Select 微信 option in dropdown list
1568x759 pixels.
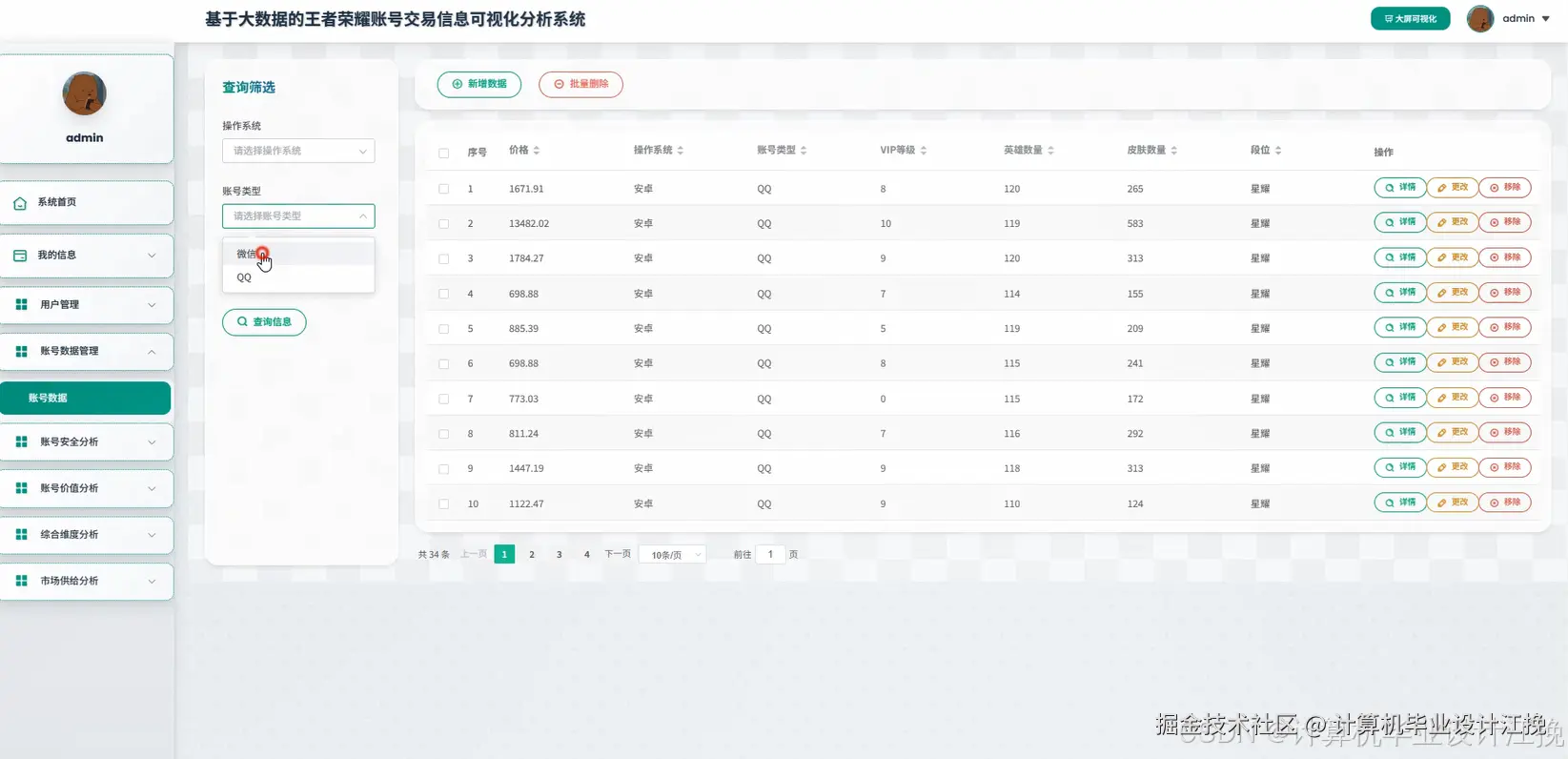tap(298, 254)
